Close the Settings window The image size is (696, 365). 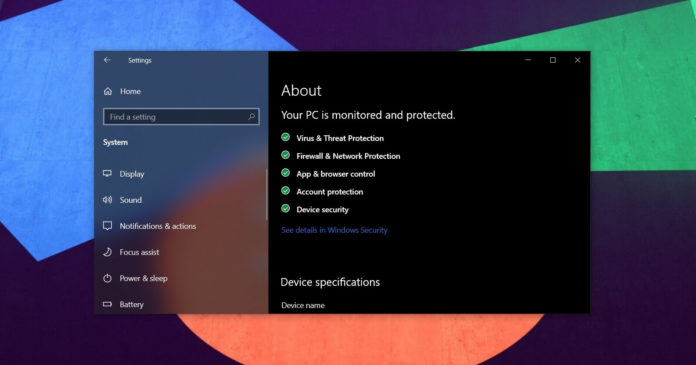pyautogui.click(x=577, y=60)
